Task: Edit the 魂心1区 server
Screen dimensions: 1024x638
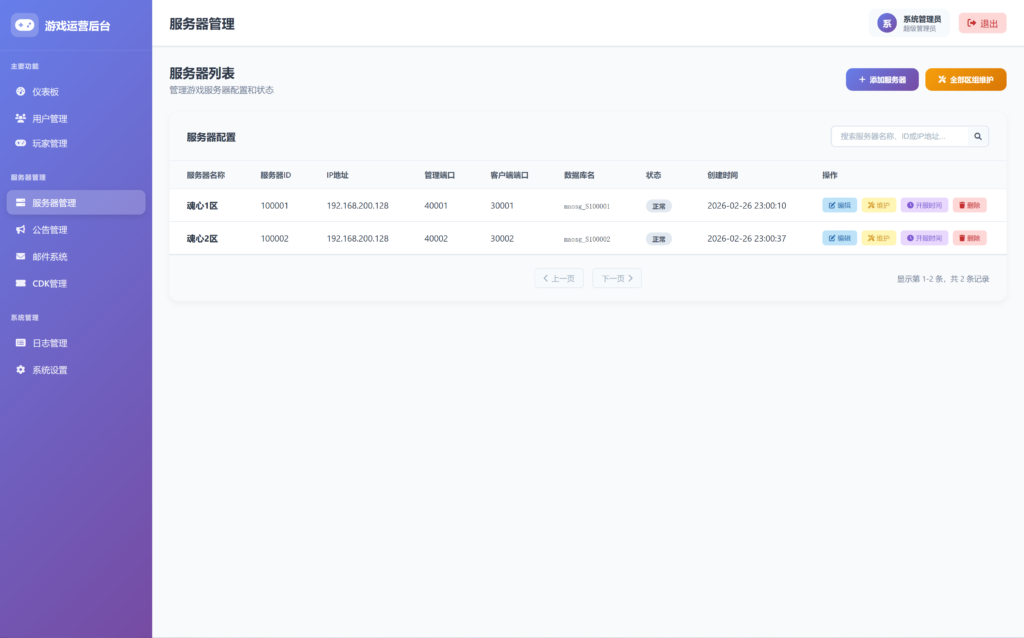Action: click(x=839, y=205)
